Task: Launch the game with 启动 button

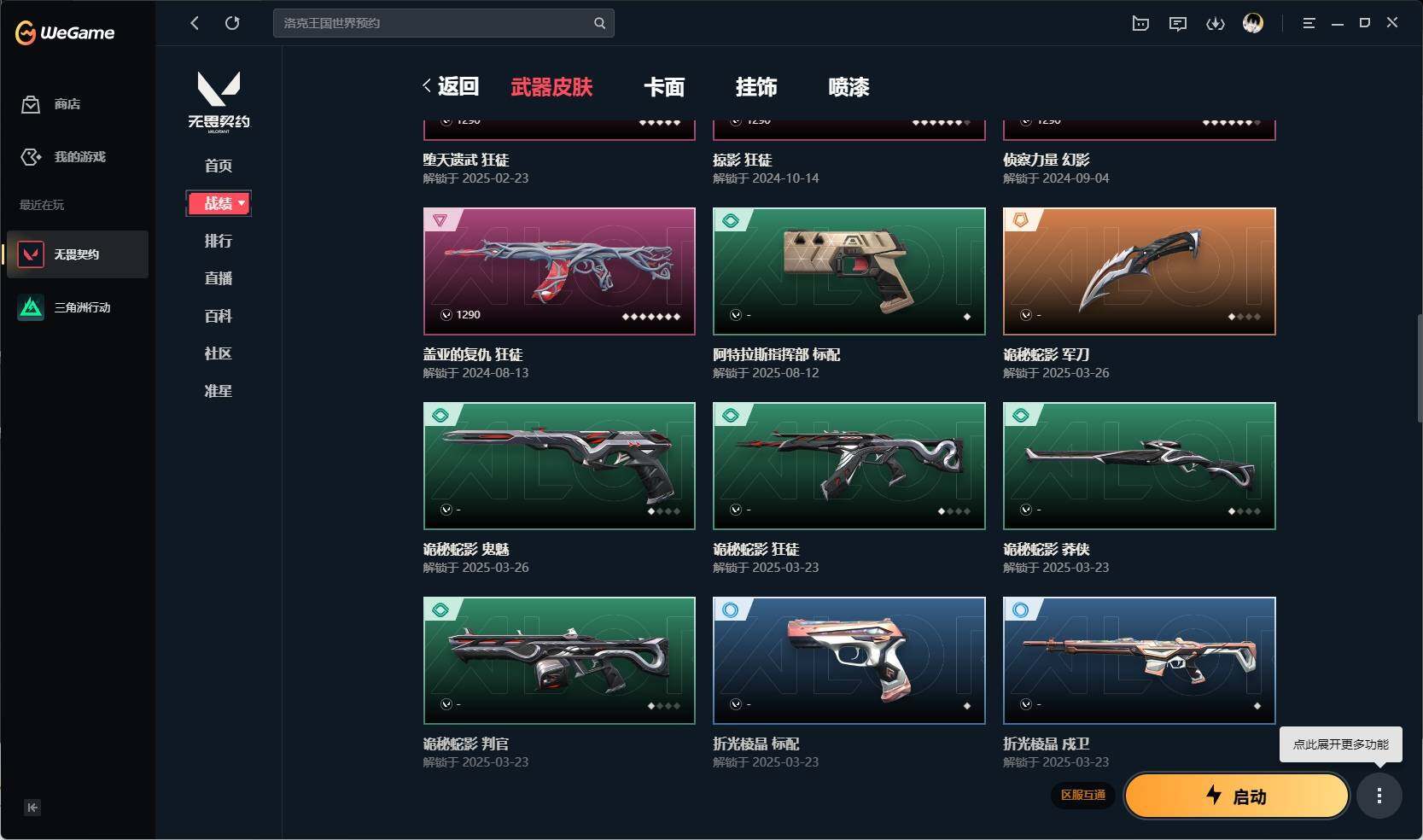Action: (x=1237, y=796)
